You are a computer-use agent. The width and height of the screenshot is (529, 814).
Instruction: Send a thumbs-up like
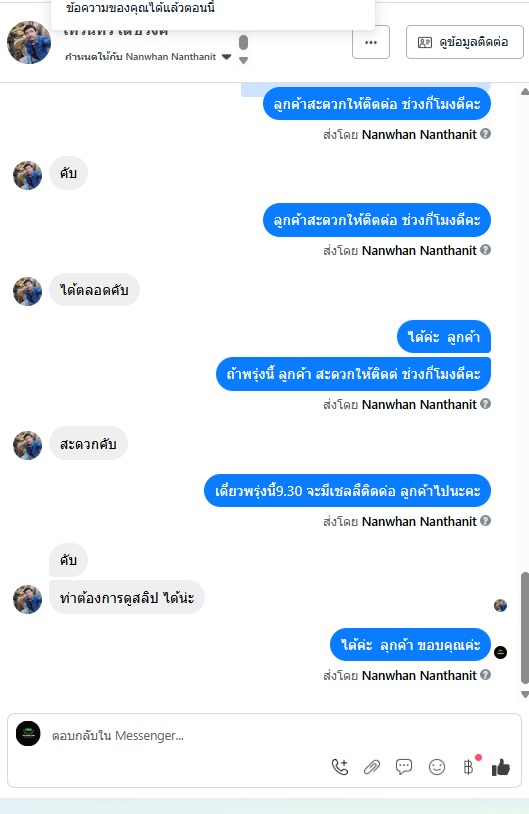[501, 767]
